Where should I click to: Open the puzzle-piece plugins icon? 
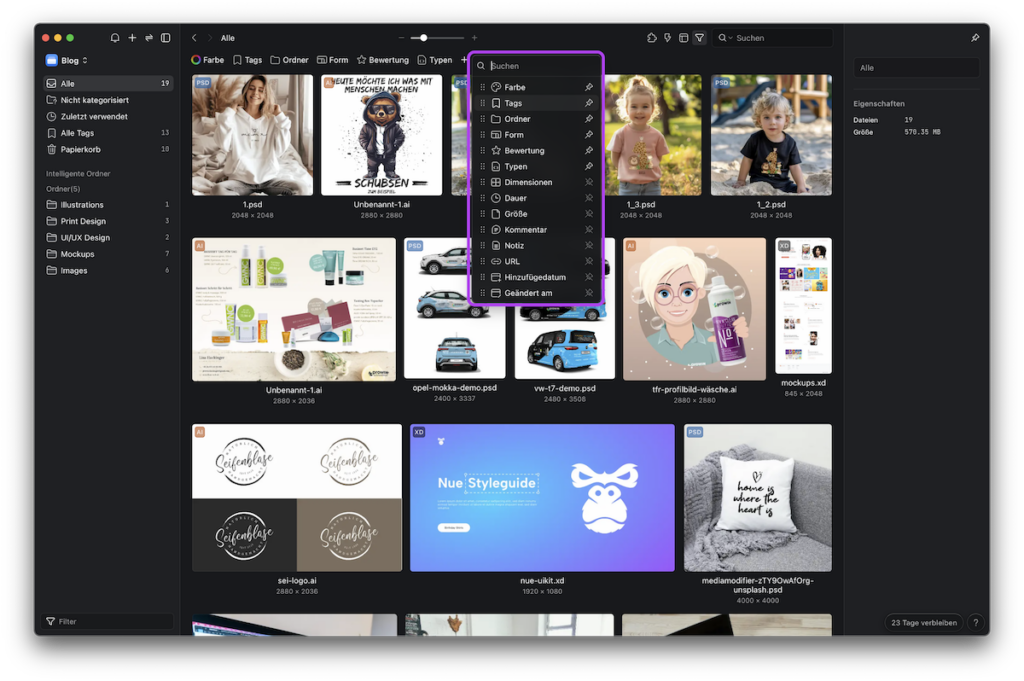pos(652,38)
